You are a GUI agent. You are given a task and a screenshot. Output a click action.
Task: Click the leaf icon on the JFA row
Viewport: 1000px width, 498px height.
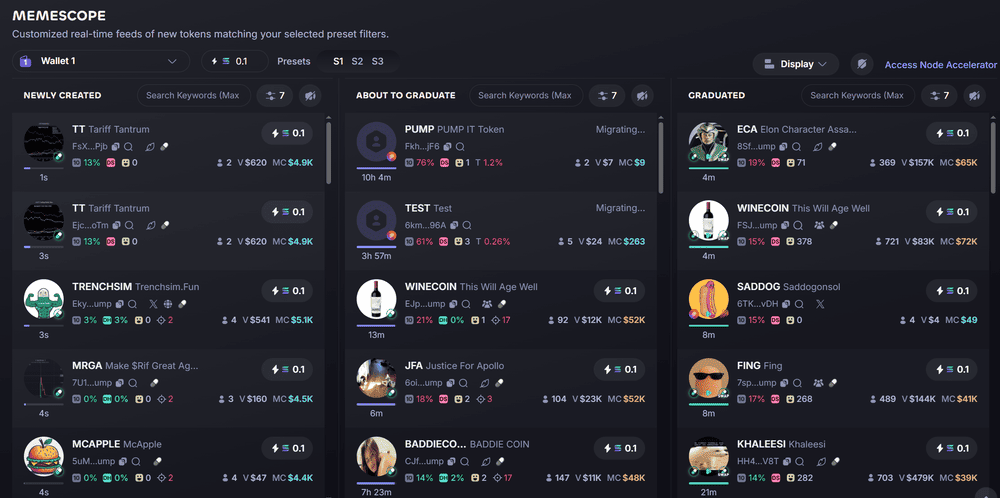point(485,383)
